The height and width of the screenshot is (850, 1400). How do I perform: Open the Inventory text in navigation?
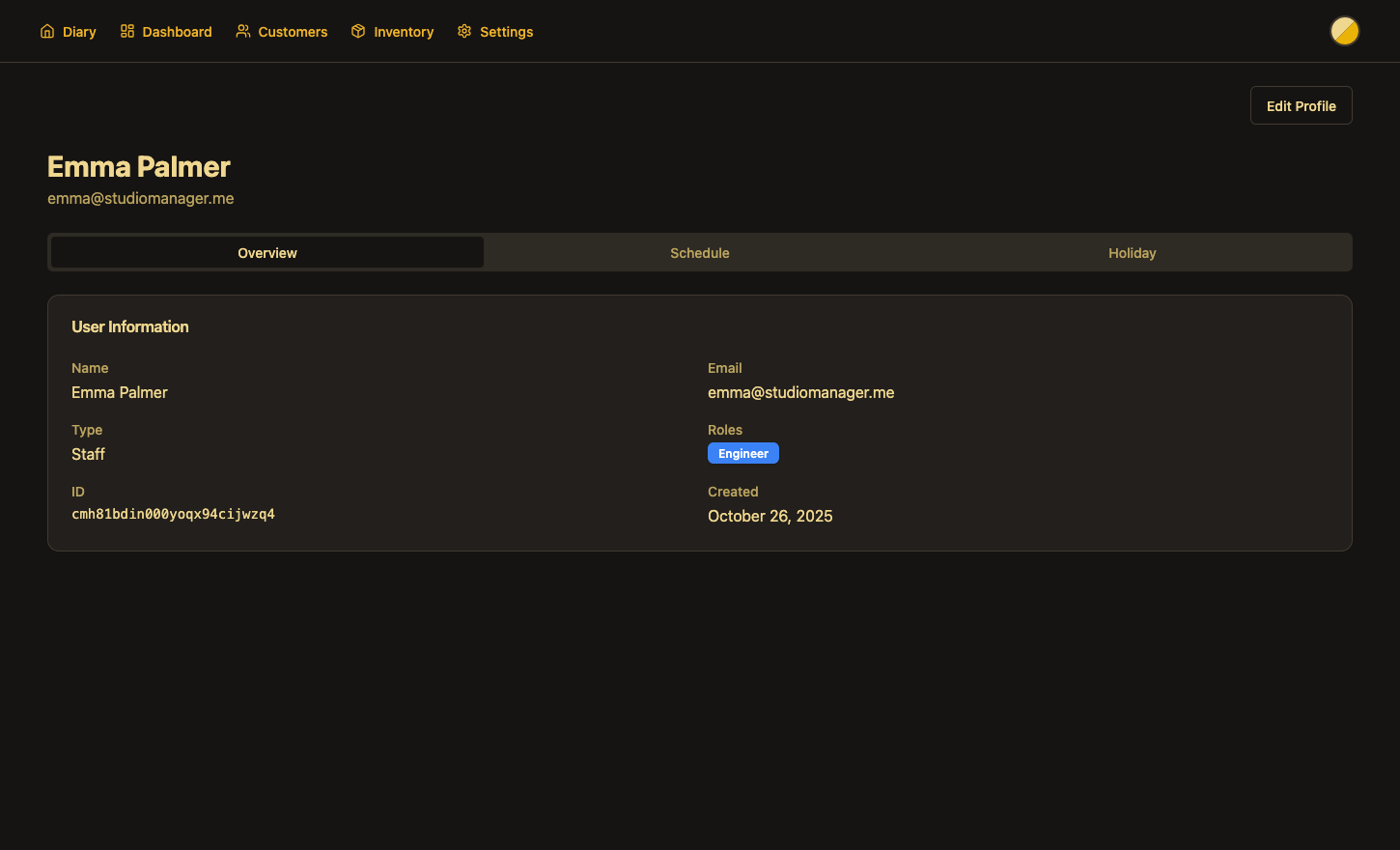pos(404,32)
